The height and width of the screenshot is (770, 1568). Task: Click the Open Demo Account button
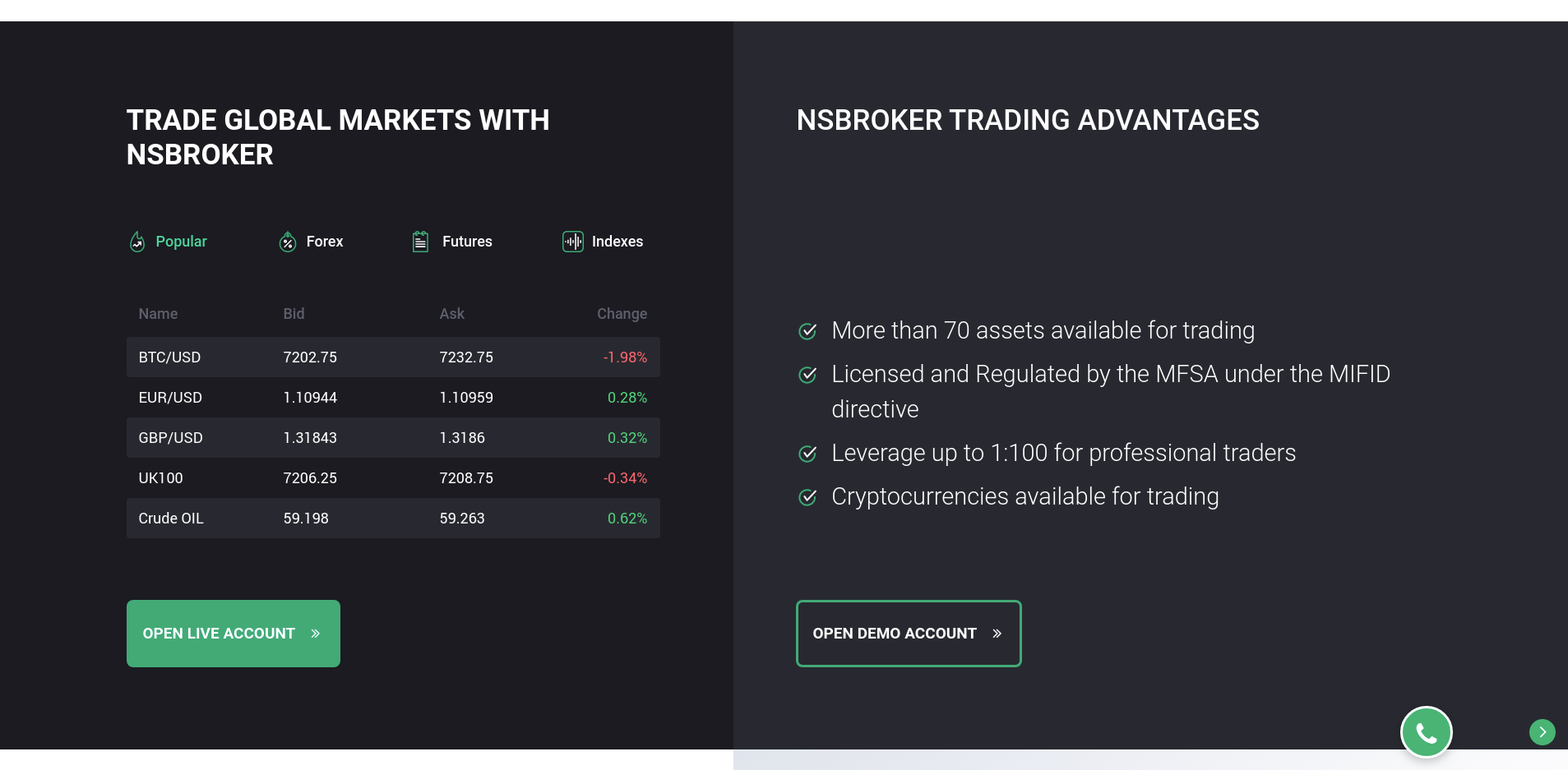pyautogui.click(x=909, y=634)
